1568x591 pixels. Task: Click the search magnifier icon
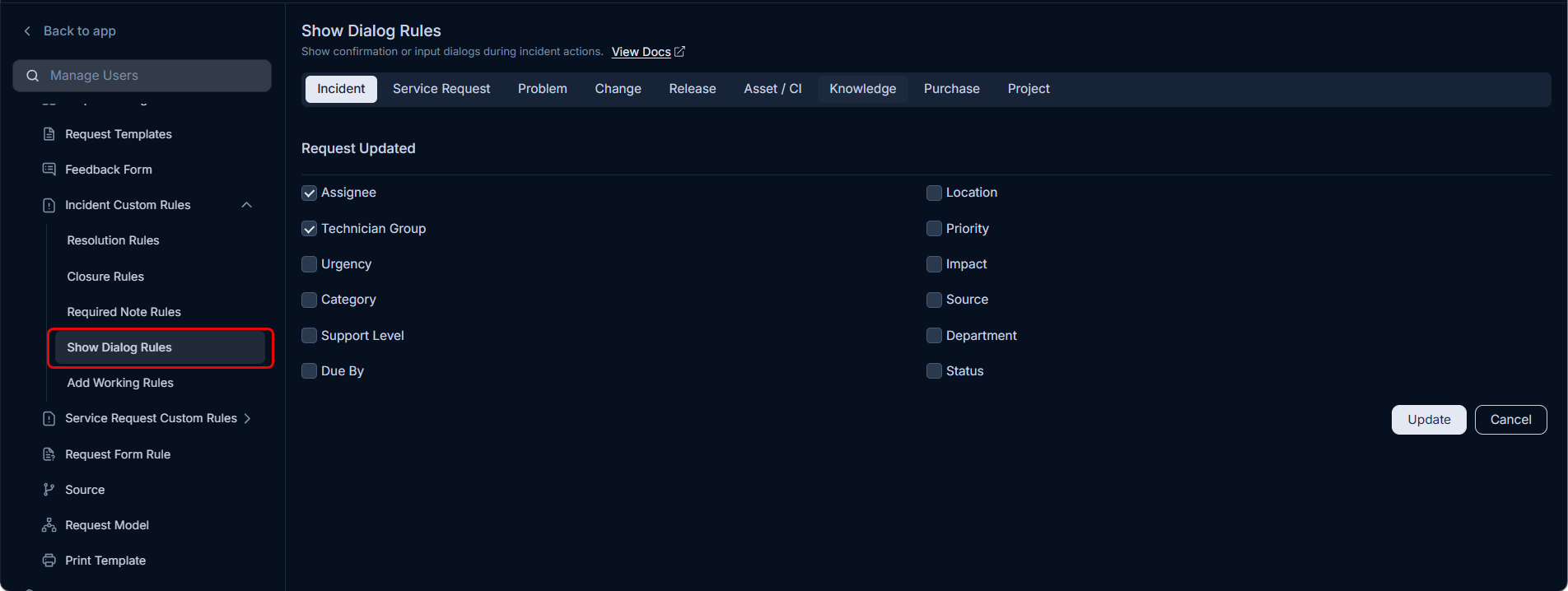click(33, 76)
